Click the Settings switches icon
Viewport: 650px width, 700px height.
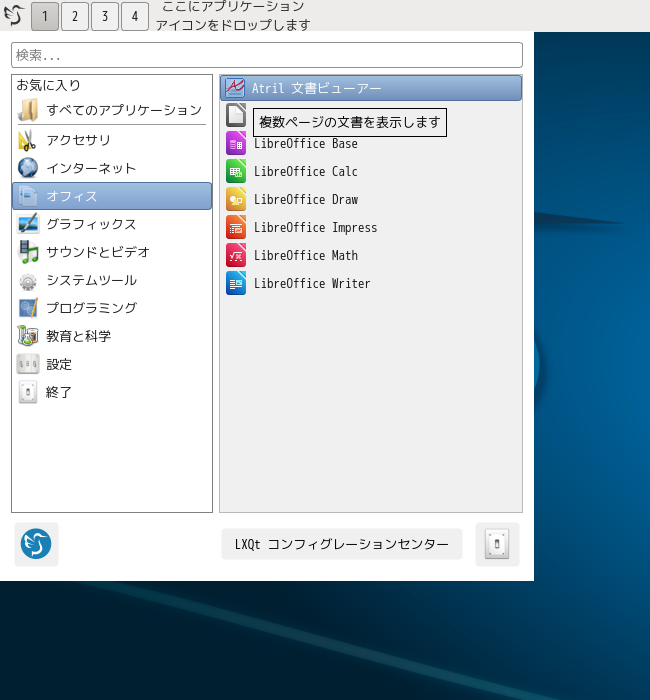28,364
